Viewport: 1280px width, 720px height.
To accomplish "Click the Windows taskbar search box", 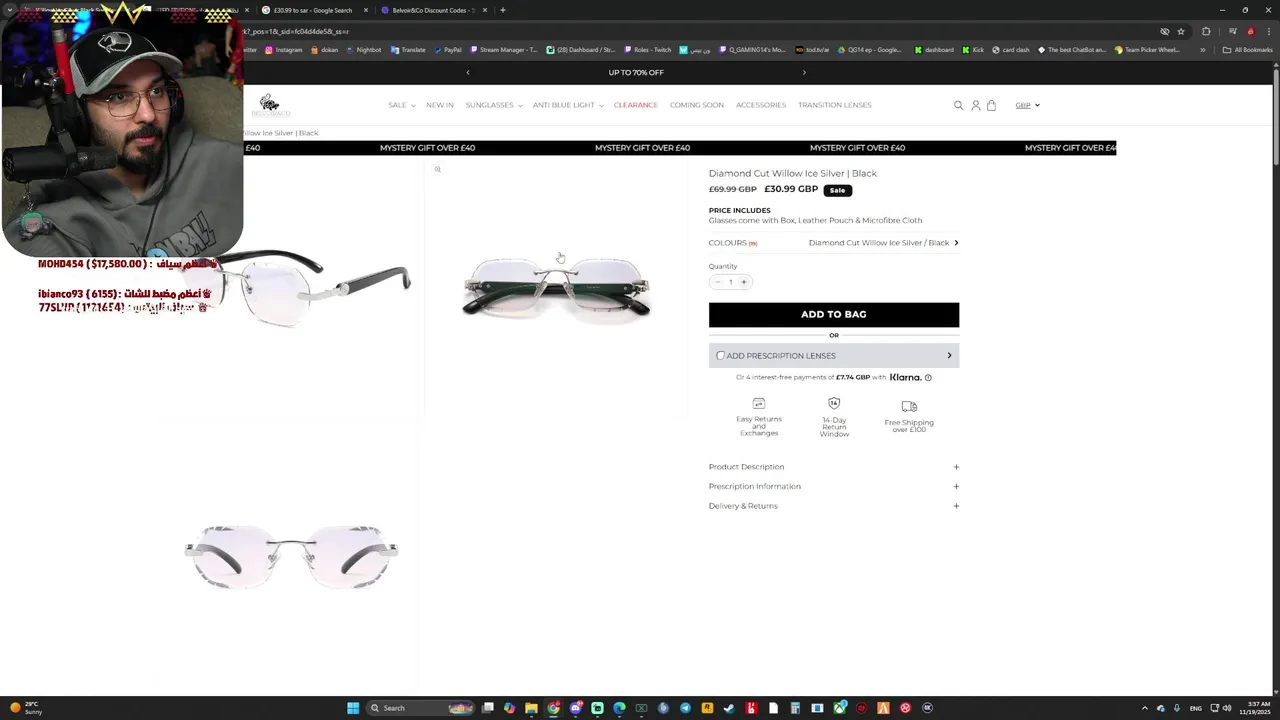I will pyautogui.click(x=420, y=708).
